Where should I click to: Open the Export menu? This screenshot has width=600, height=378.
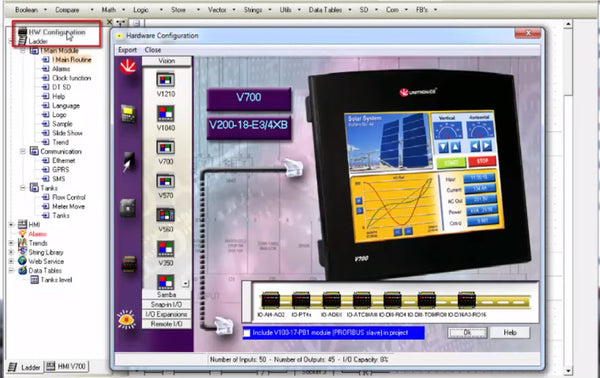point(127,50)
